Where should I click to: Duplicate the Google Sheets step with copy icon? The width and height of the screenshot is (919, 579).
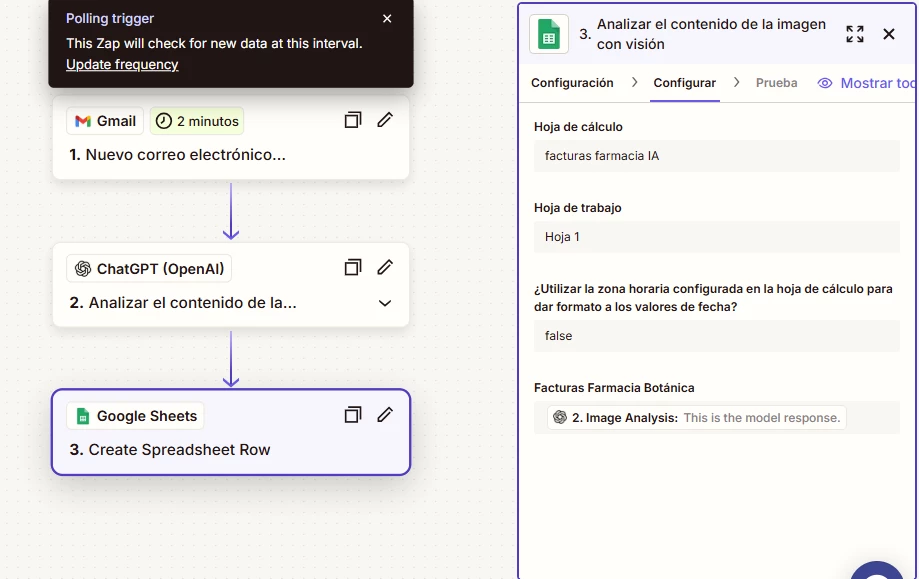pyautogui.click(x=353, y=415)
